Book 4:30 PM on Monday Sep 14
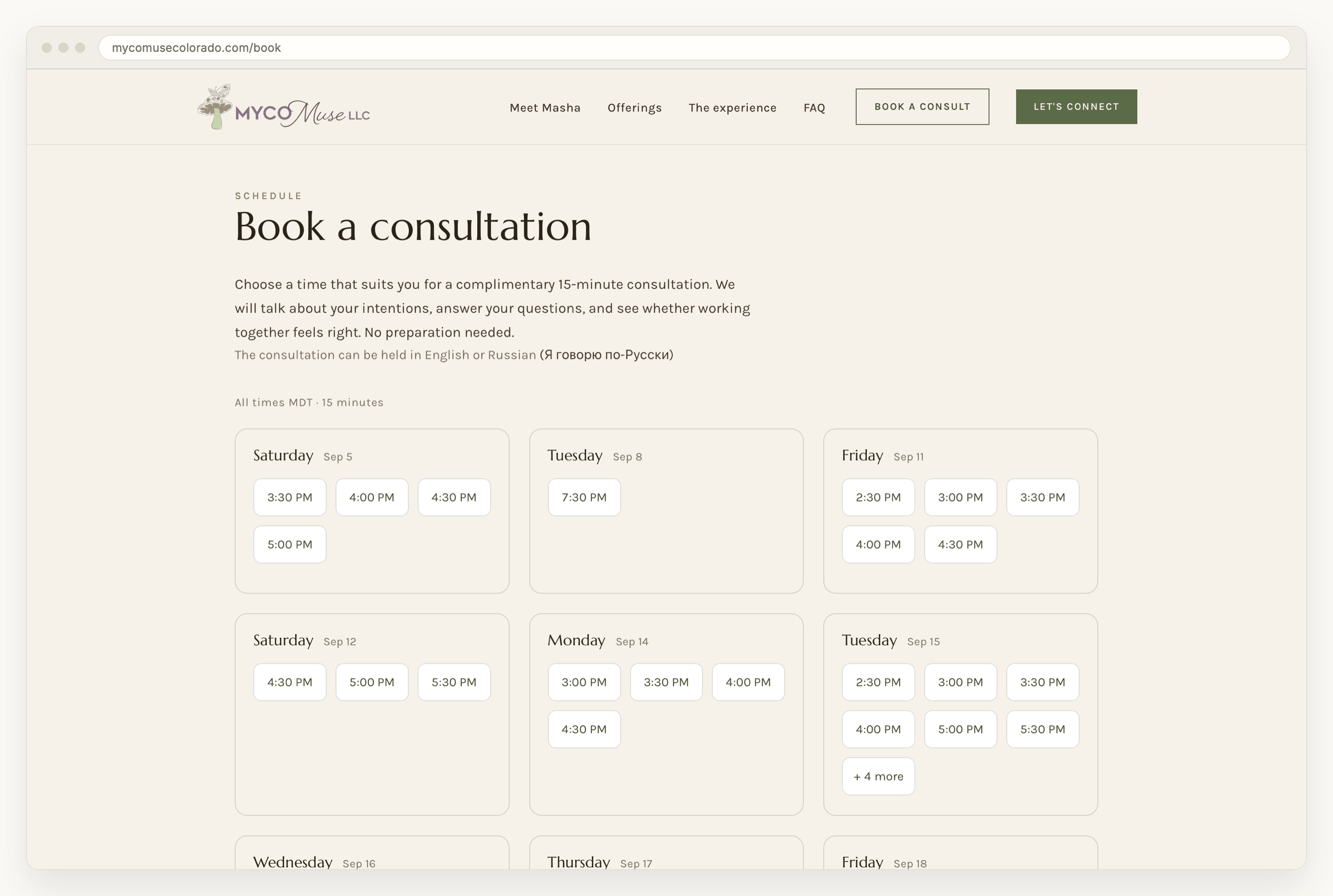The height and width of the screenshot is (896, 1333). [584, 729]
